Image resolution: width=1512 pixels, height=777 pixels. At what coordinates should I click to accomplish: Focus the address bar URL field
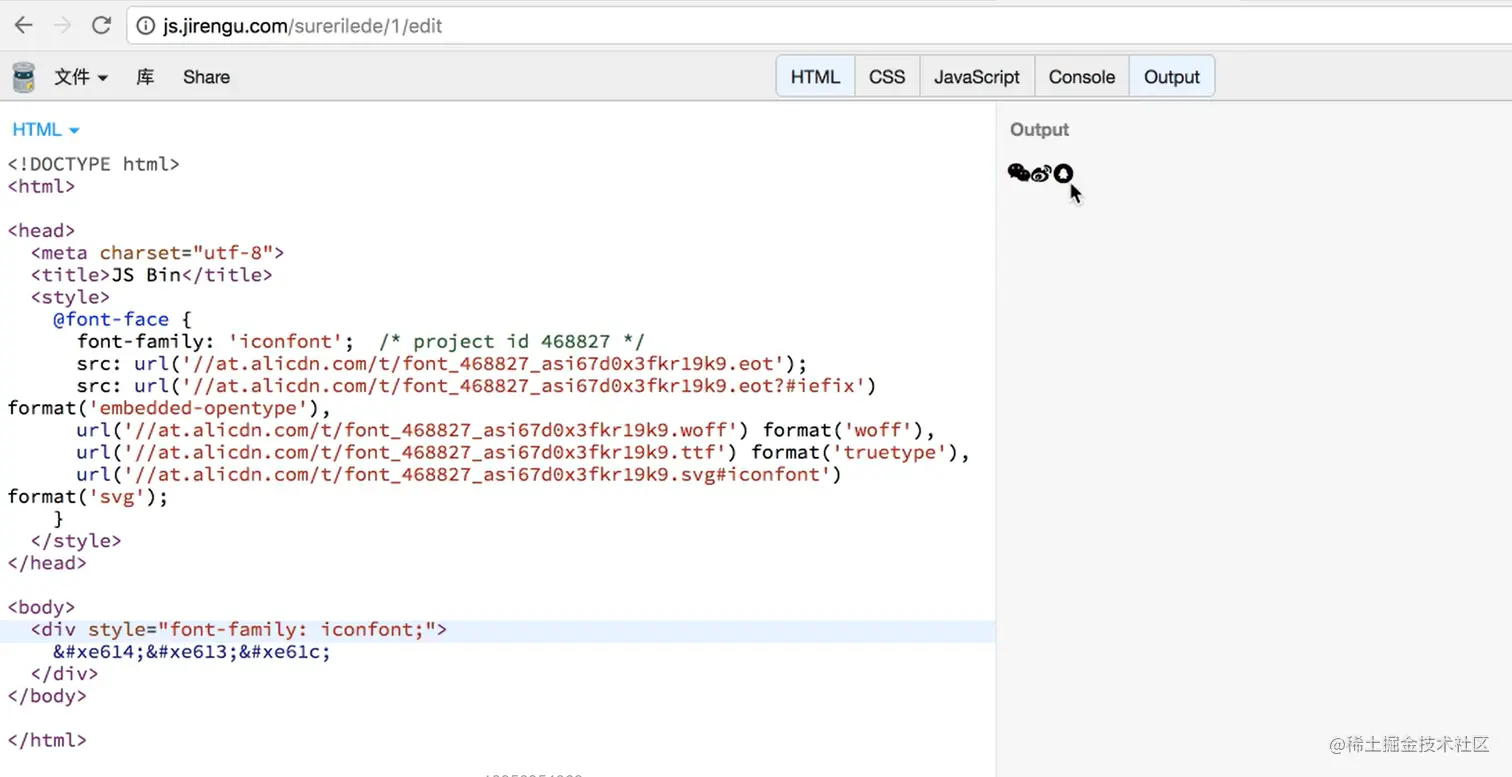click(820, 26)
